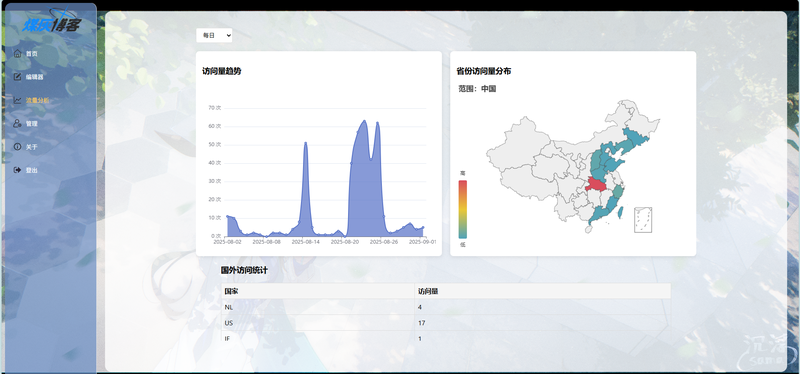Click the home (首页) house icon

coord(17,54)
